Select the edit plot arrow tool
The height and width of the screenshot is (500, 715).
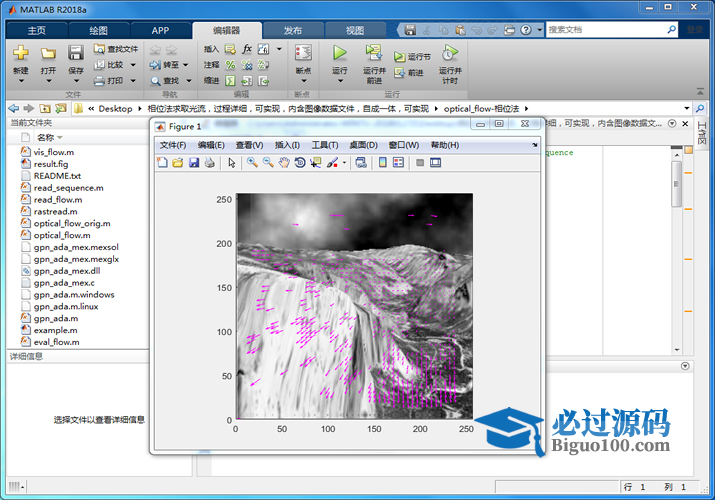[231, 162]
